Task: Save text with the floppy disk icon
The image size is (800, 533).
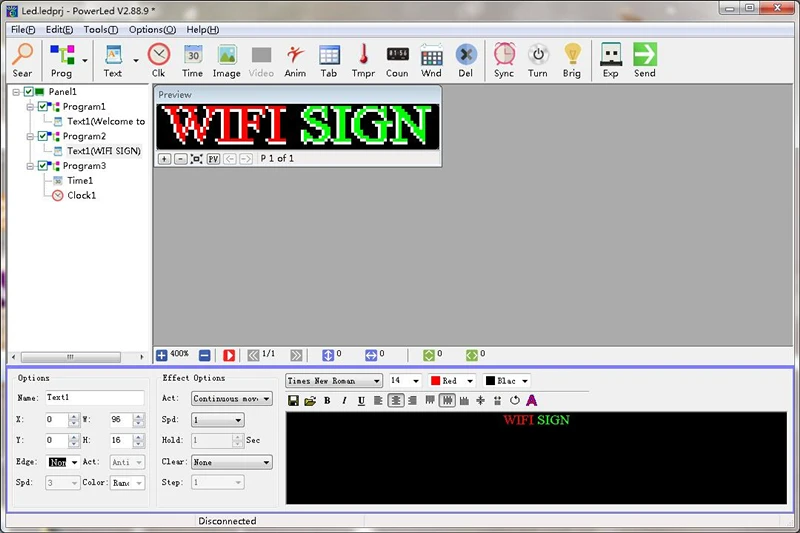Action: point(293,401)
